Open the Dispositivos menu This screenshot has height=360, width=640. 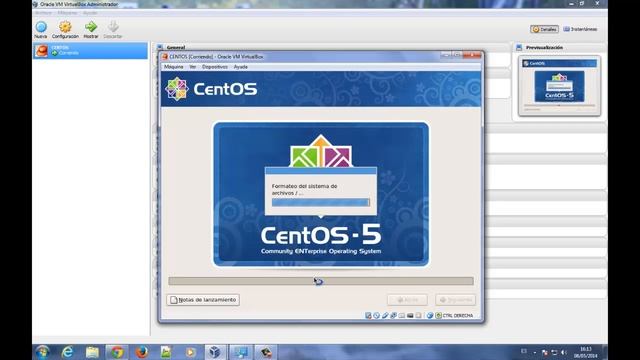[x=215, y=67]
